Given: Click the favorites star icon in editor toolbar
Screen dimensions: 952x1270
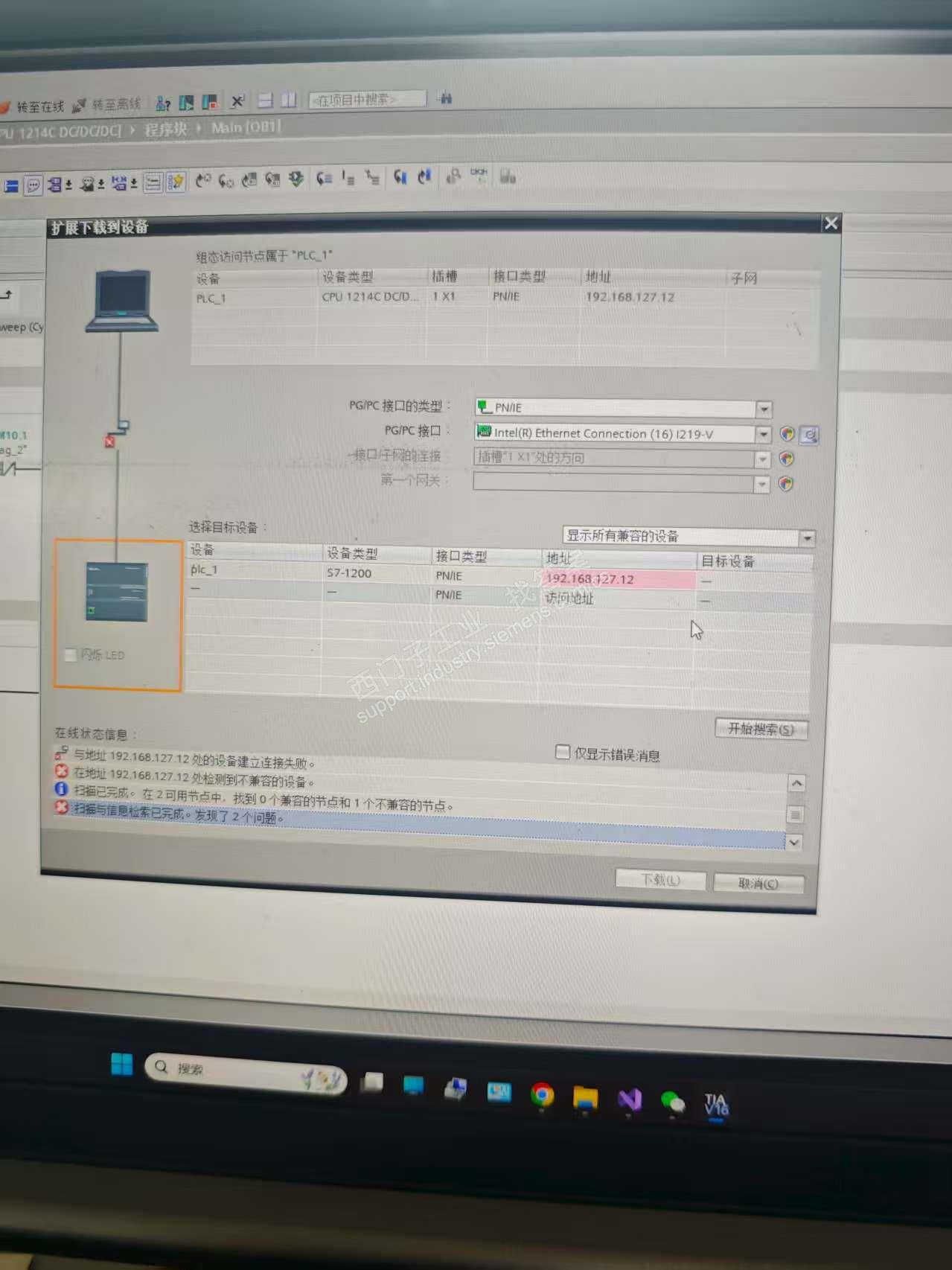Looking at the screenshot, I should pyautogui.click(x=176, y=182).
